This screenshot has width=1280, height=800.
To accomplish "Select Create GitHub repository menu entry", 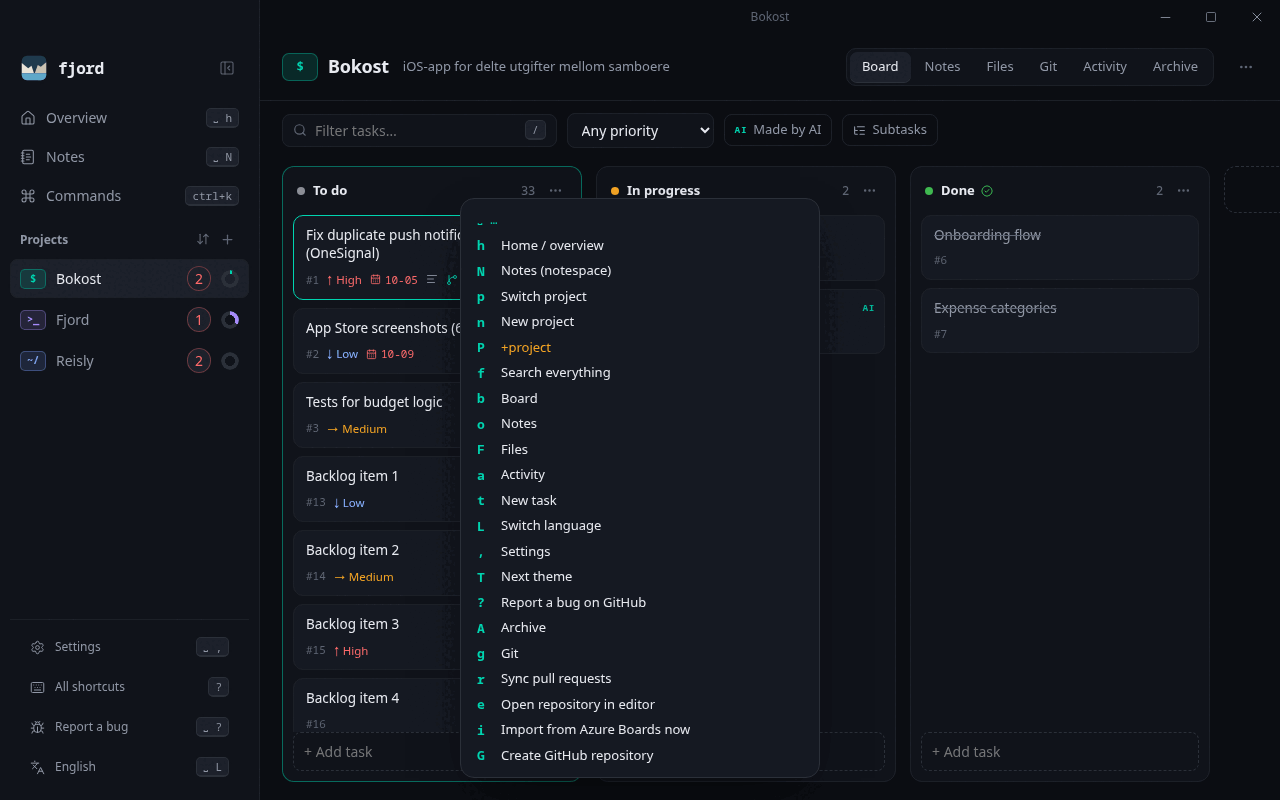I will tap(640, 756).
